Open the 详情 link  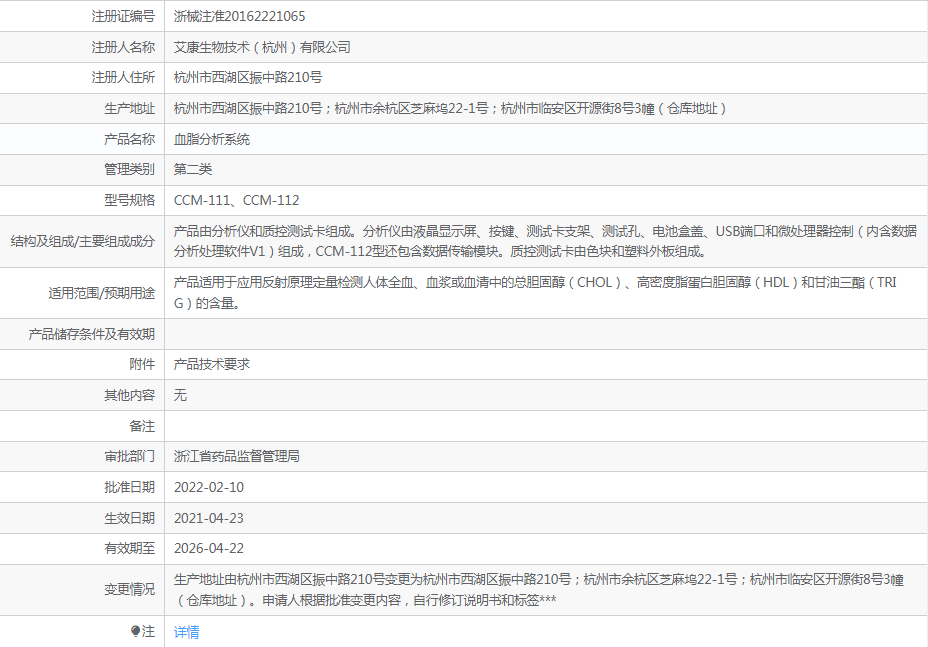click(x=186, y=632)
